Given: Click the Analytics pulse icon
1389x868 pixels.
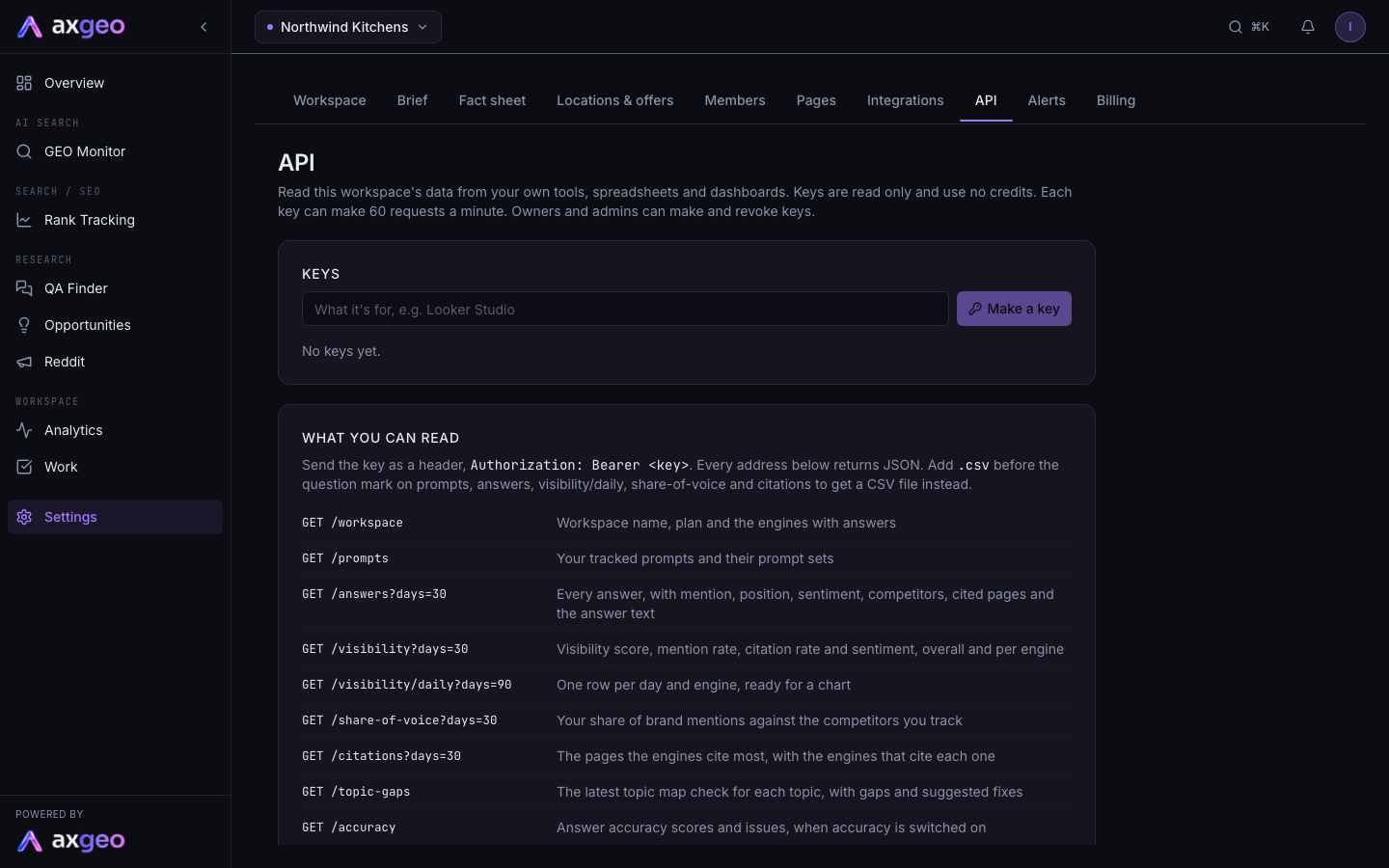Looking at the screenshot, I should tap(24, 430).
